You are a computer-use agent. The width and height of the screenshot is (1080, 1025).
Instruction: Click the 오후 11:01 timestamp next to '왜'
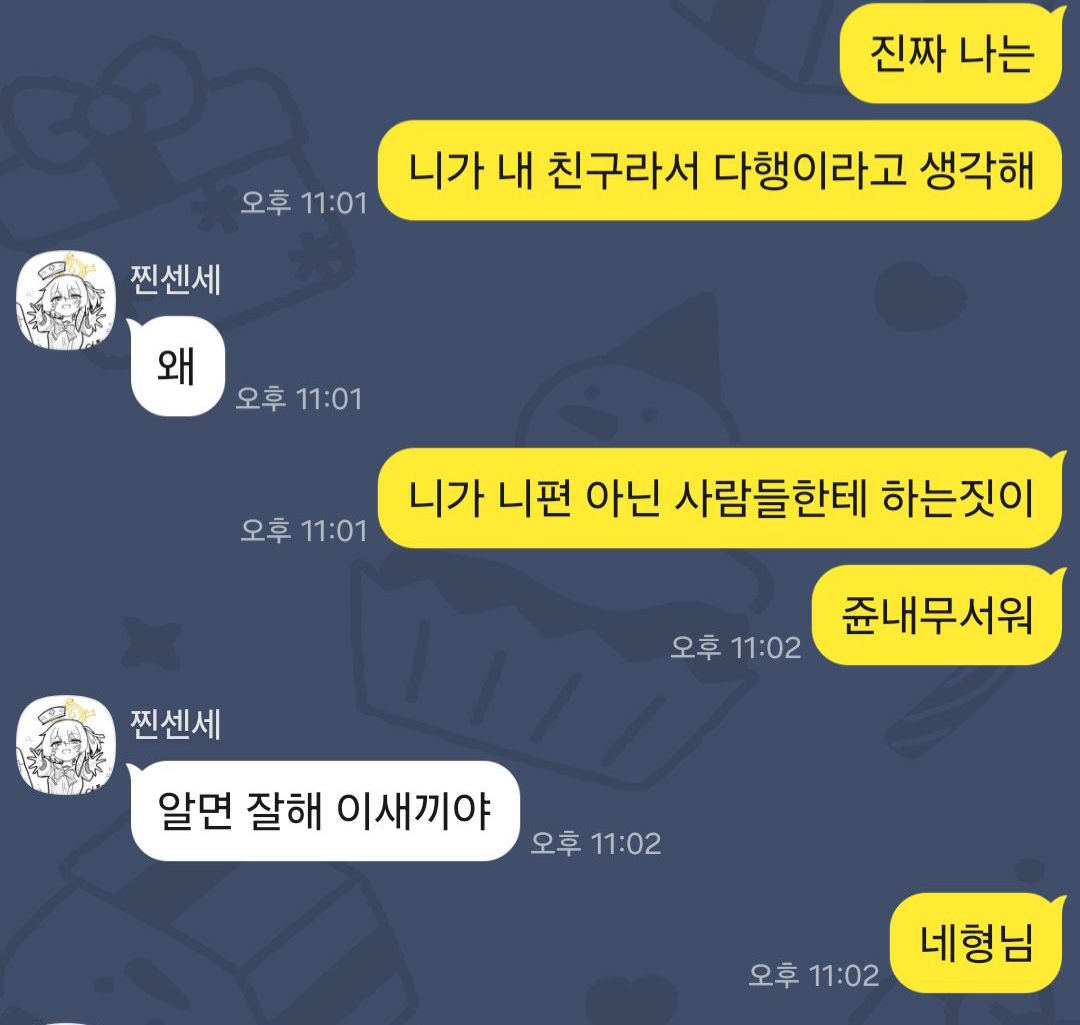pyautogui.click(x=299, y=399)
